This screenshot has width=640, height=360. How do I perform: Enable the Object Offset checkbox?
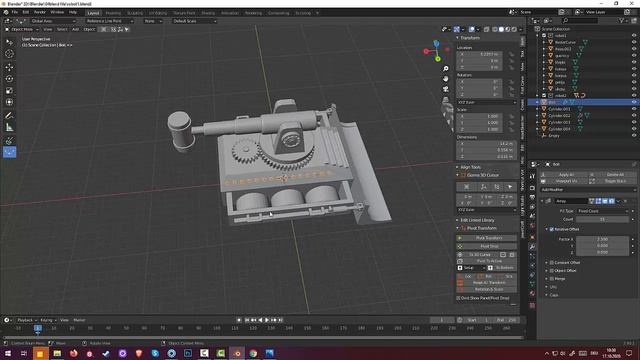pyautogui.click(x=551, y=271)
